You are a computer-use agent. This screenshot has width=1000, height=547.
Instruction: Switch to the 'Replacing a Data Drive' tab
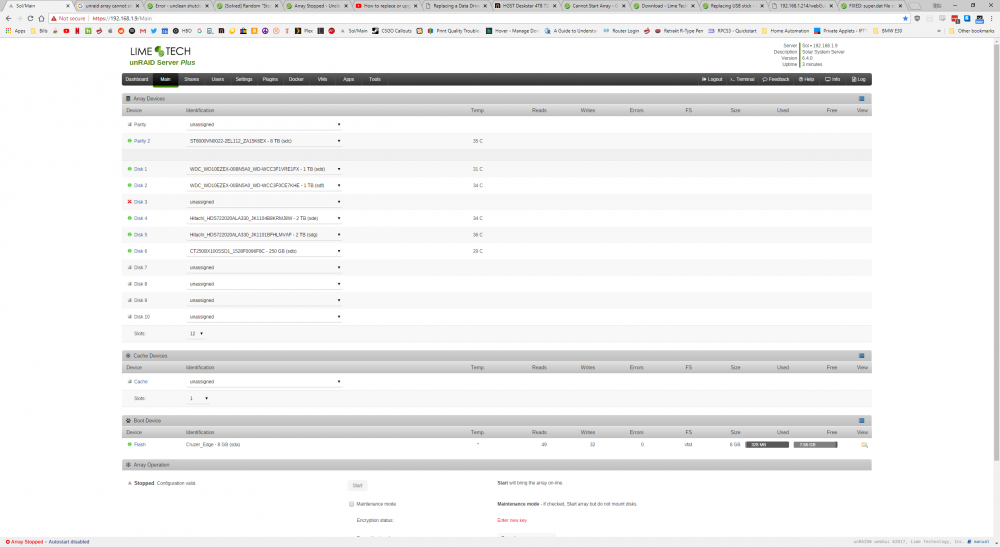(455, 6)
